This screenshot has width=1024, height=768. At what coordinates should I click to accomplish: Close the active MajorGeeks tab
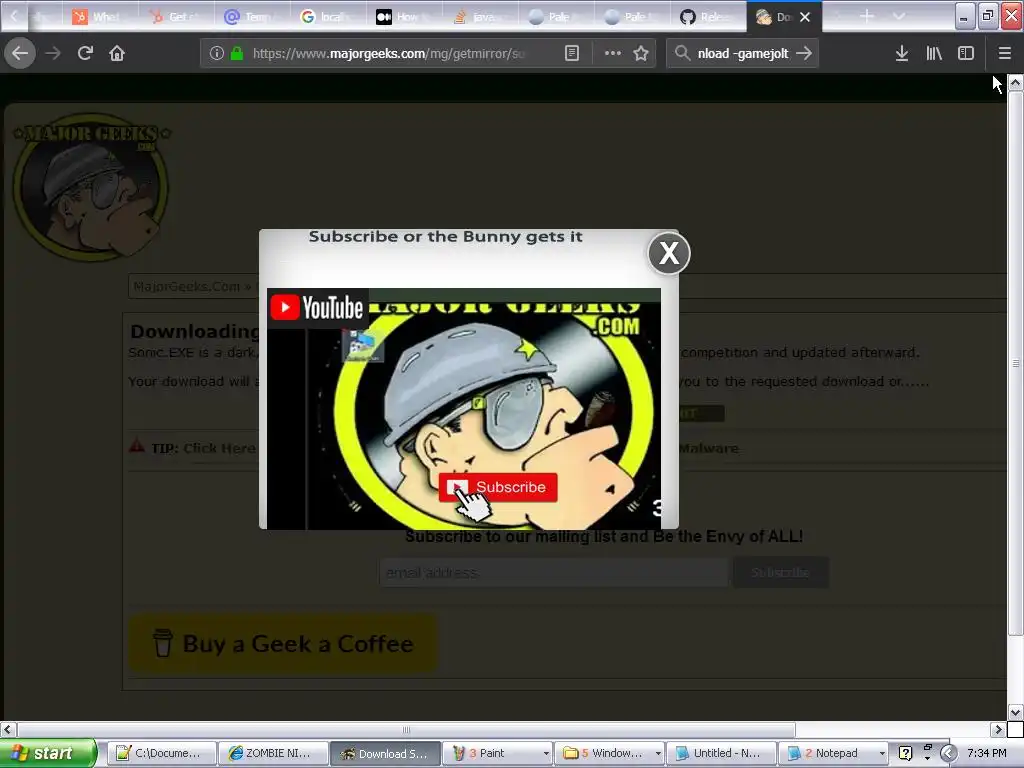(805, 17)
